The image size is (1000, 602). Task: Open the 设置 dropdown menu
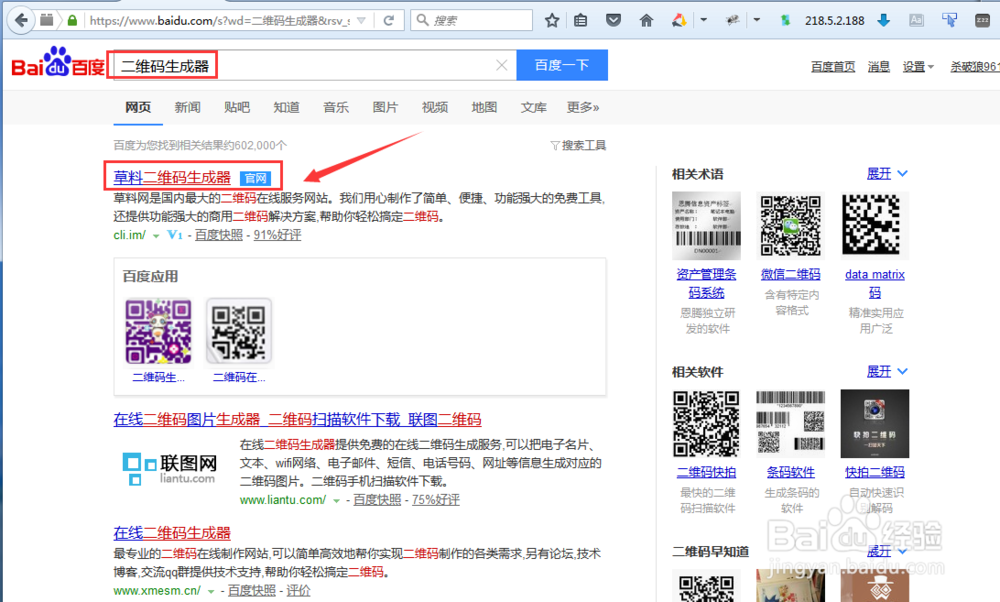click(x=918, y=66)
